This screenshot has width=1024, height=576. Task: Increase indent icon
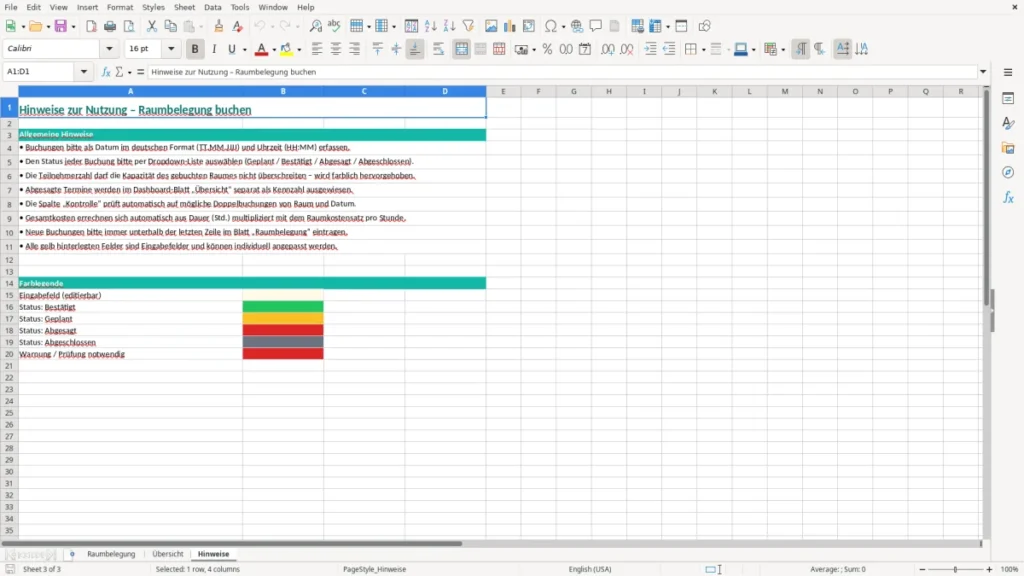tap(650, 49)
